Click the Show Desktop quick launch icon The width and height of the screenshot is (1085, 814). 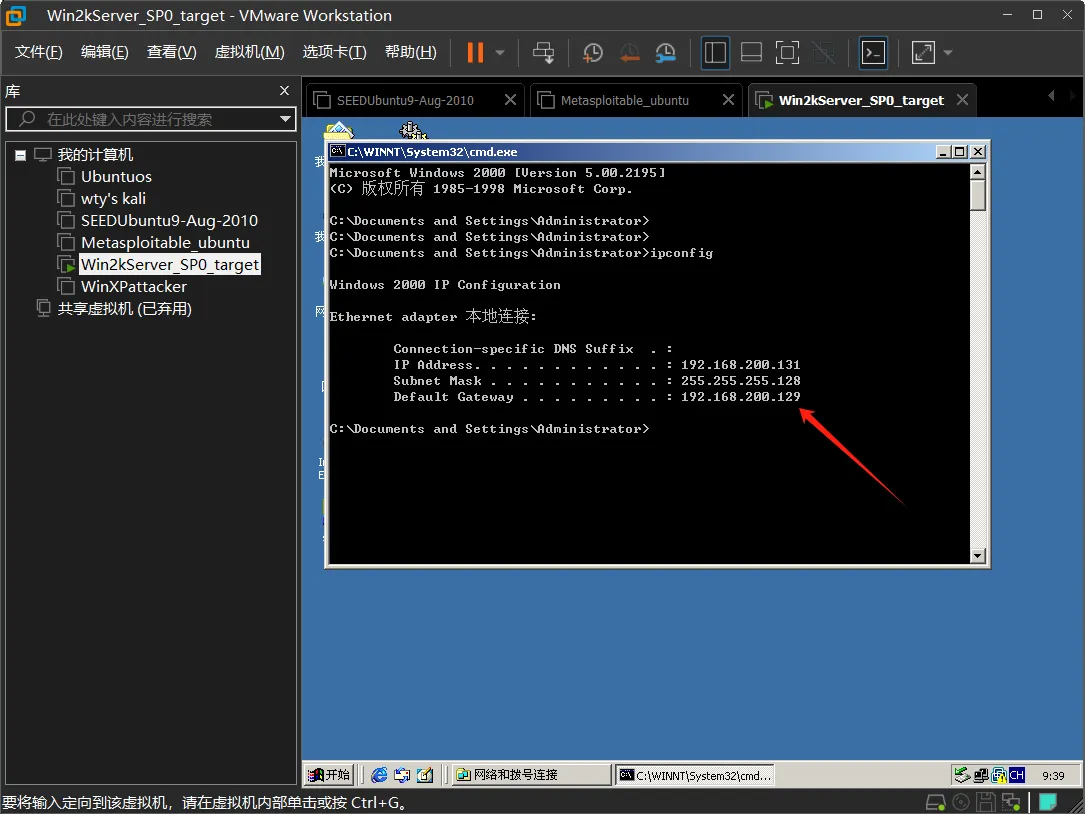[425, 775]
